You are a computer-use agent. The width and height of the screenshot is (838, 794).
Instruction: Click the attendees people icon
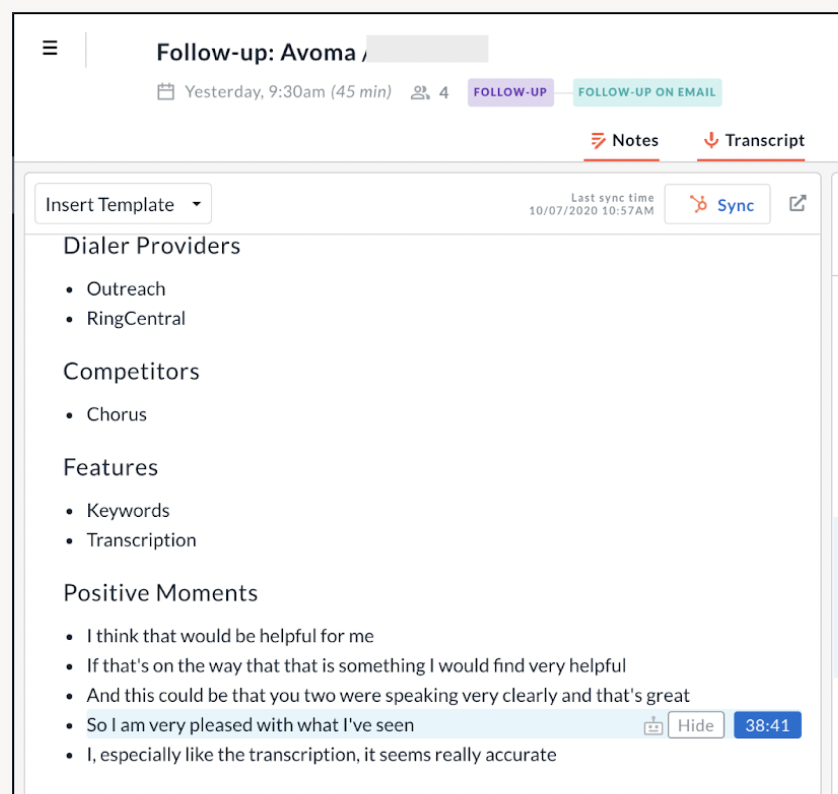420,93
